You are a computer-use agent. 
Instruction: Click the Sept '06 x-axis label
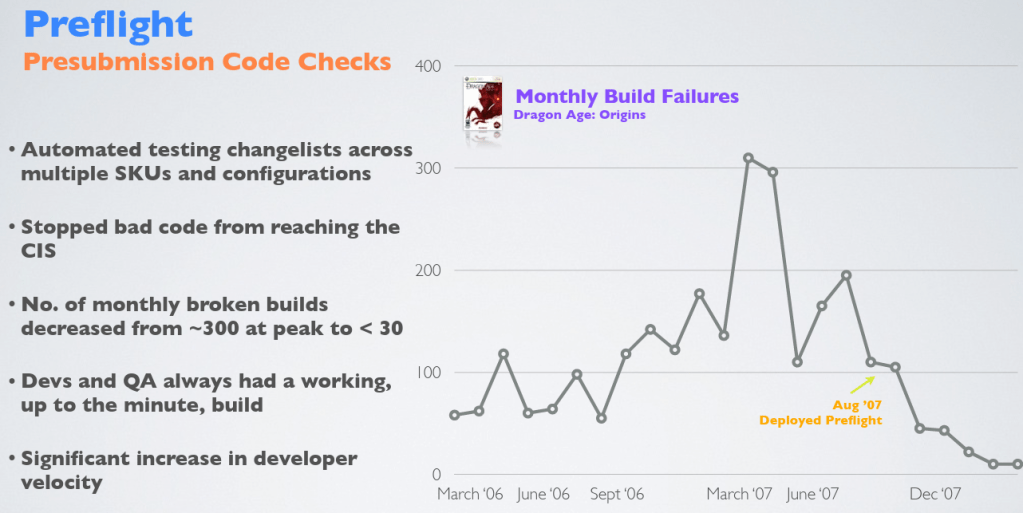click(618, 494)
